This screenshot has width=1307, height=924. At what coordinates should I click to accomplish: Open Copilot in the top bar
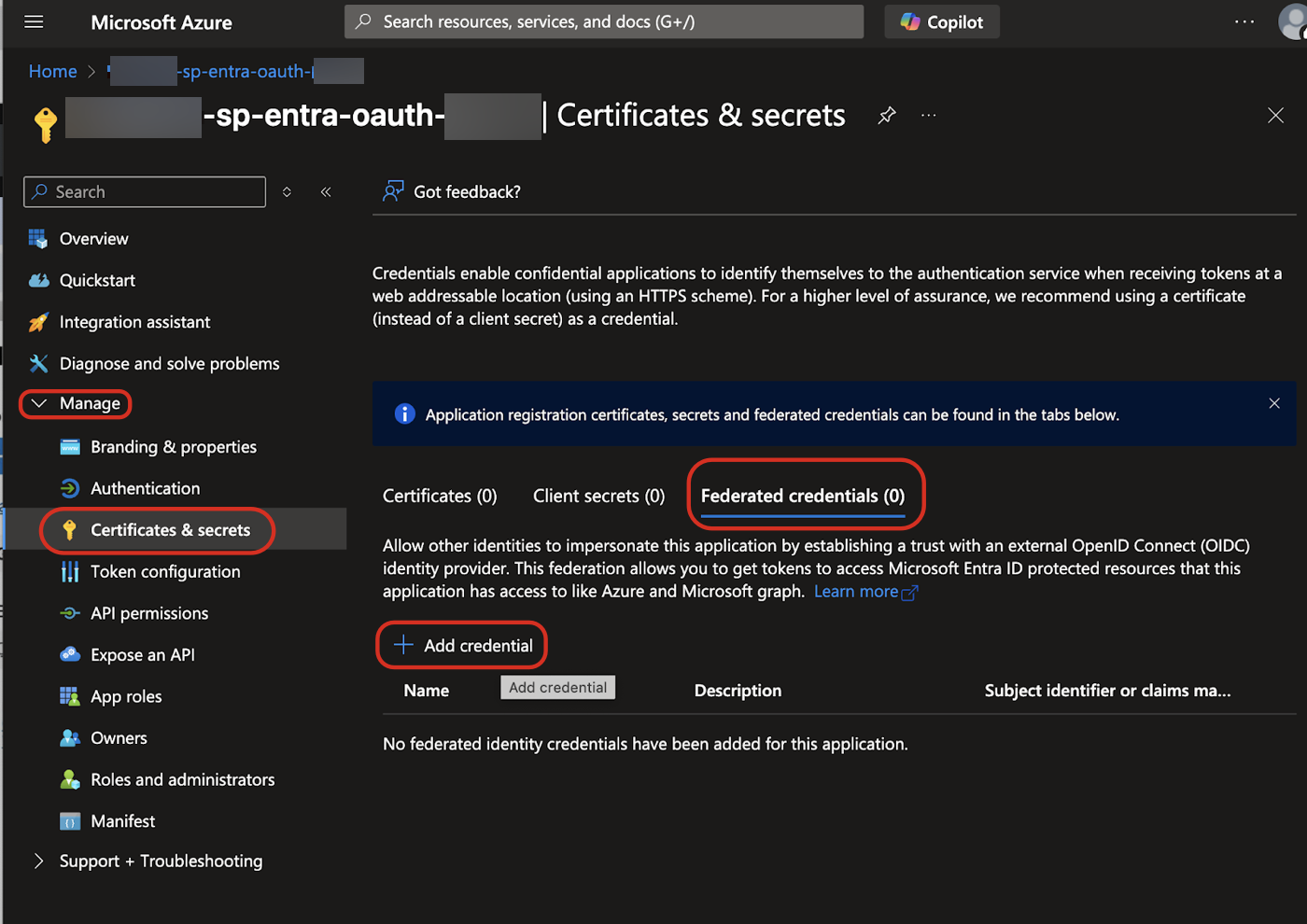(x=941, y=21)
